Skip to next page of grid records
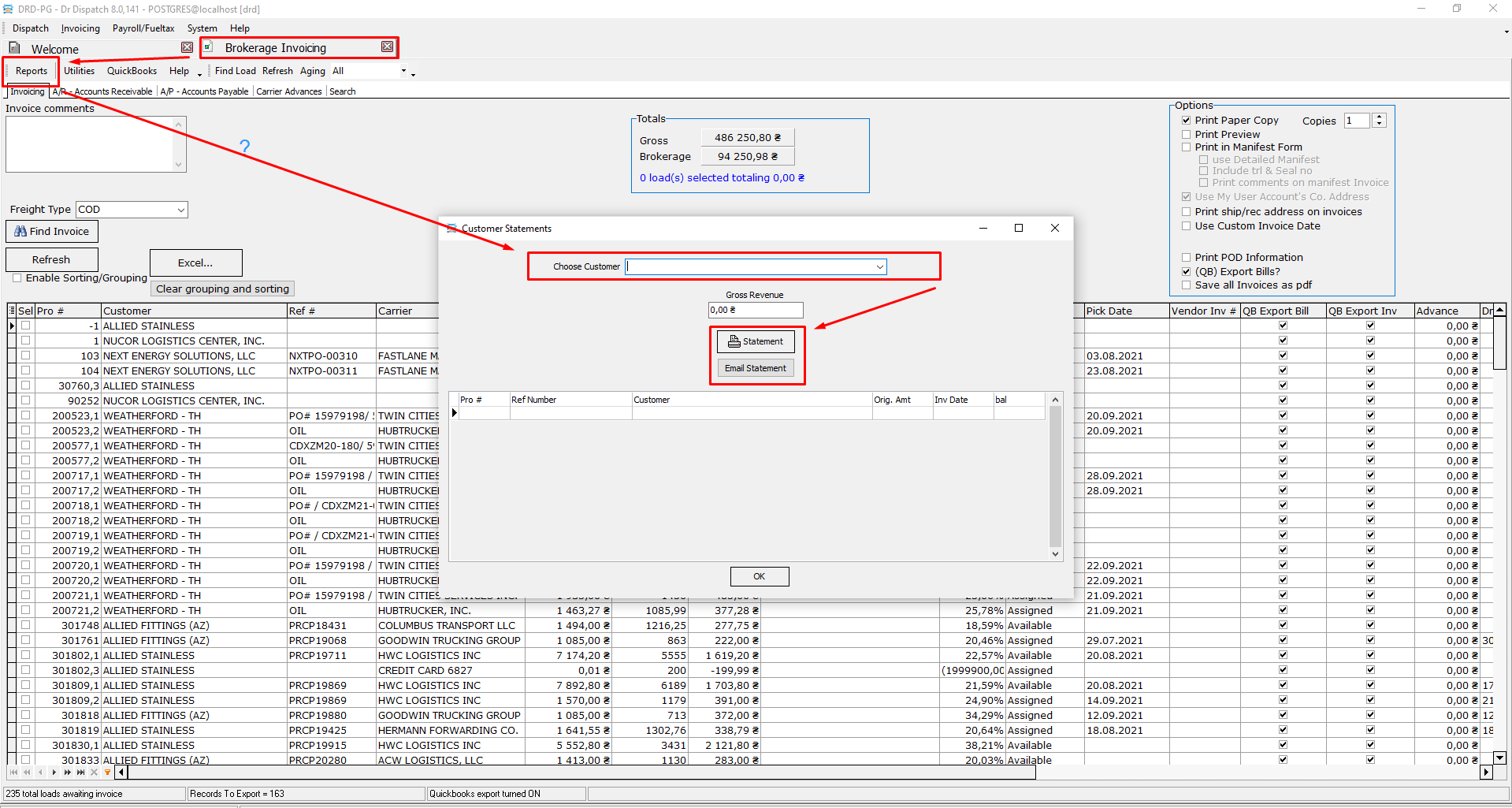The image size is (1512, 808). (67, 773)
